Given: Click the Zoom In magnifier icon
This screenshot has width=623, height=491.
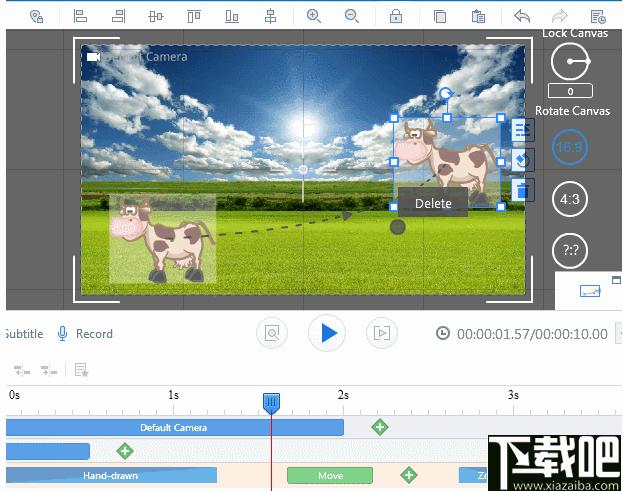Looking at the screenshot, I should tap(313, 16).
